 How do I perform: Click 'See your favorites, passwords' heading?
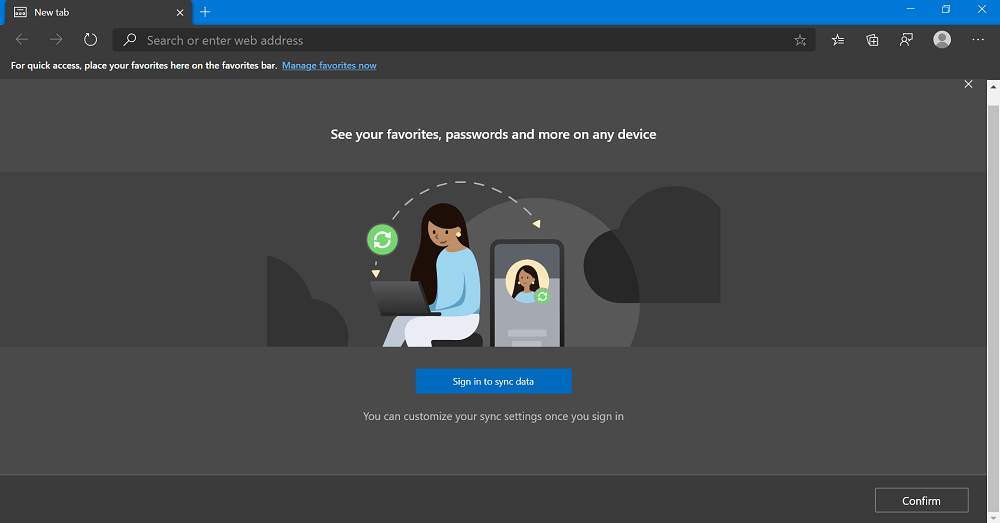click(493, 134)
